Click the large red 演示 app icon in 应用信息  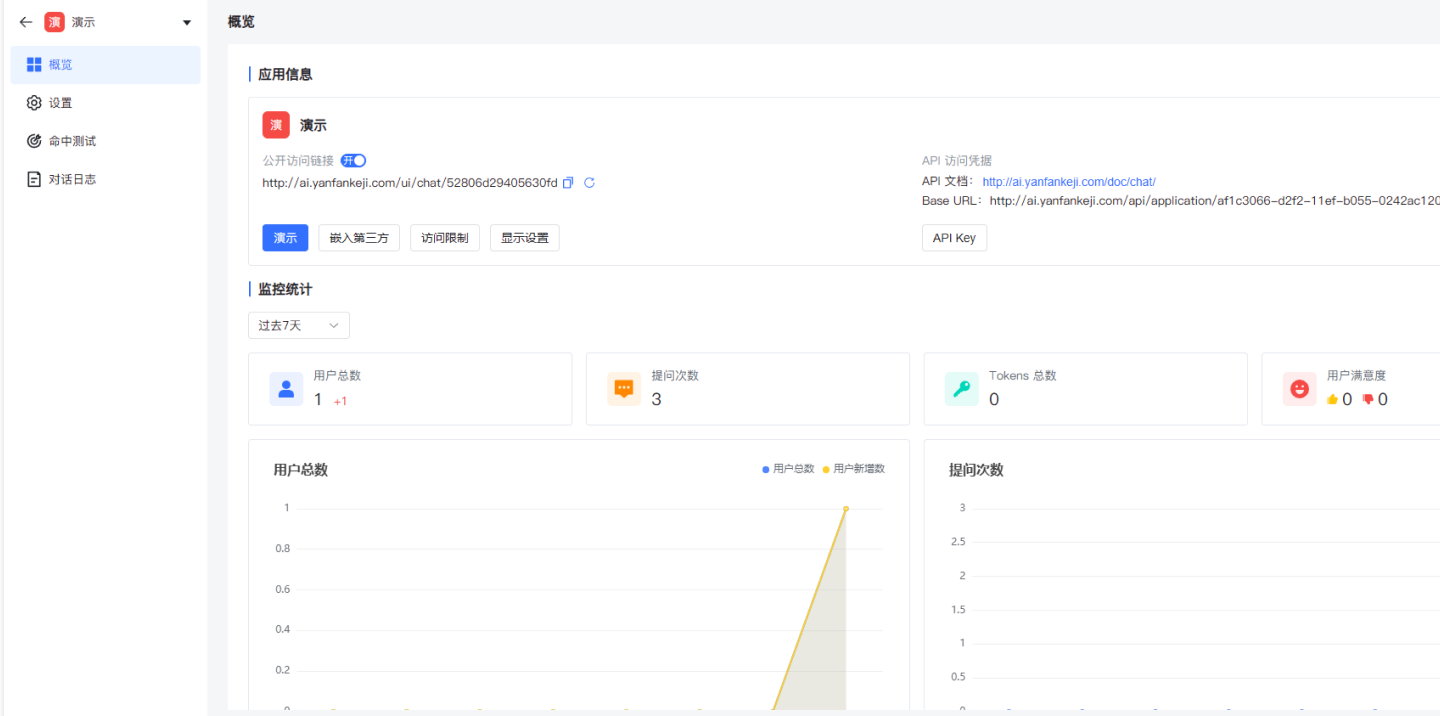(276, 125)
